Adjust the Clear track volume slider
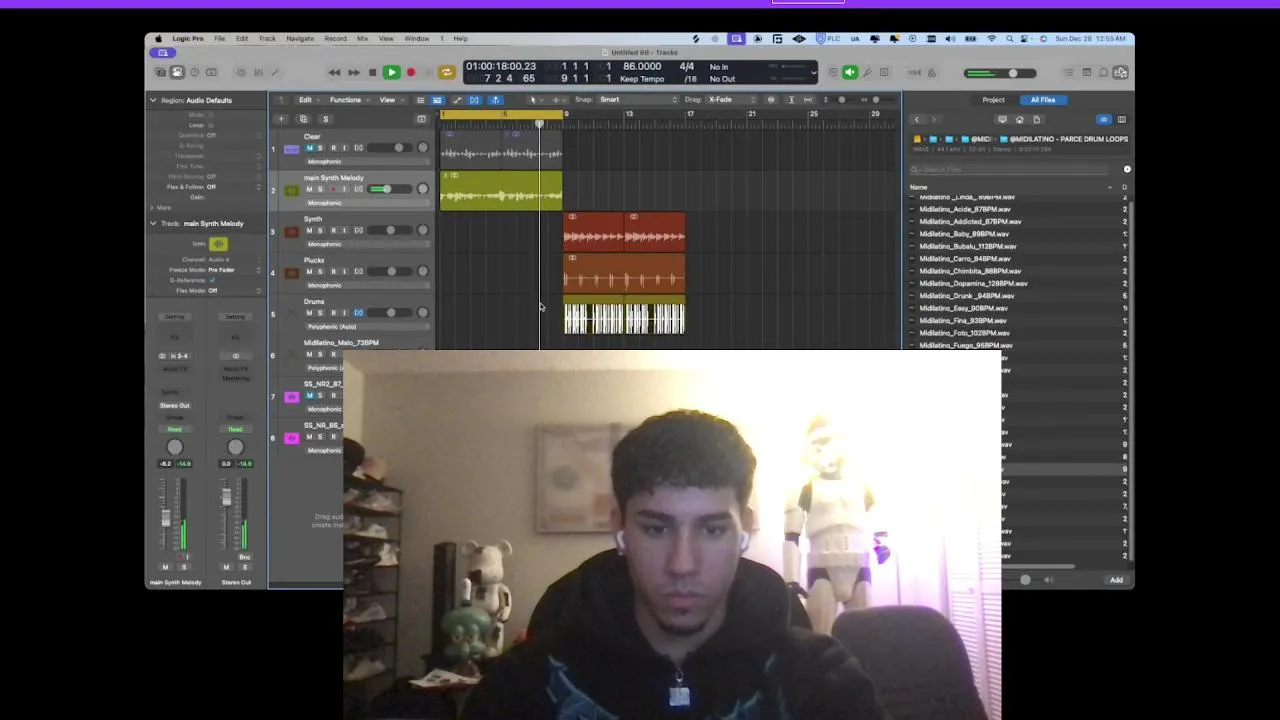This screenshot has height=720, width=1280. [390, 148]
